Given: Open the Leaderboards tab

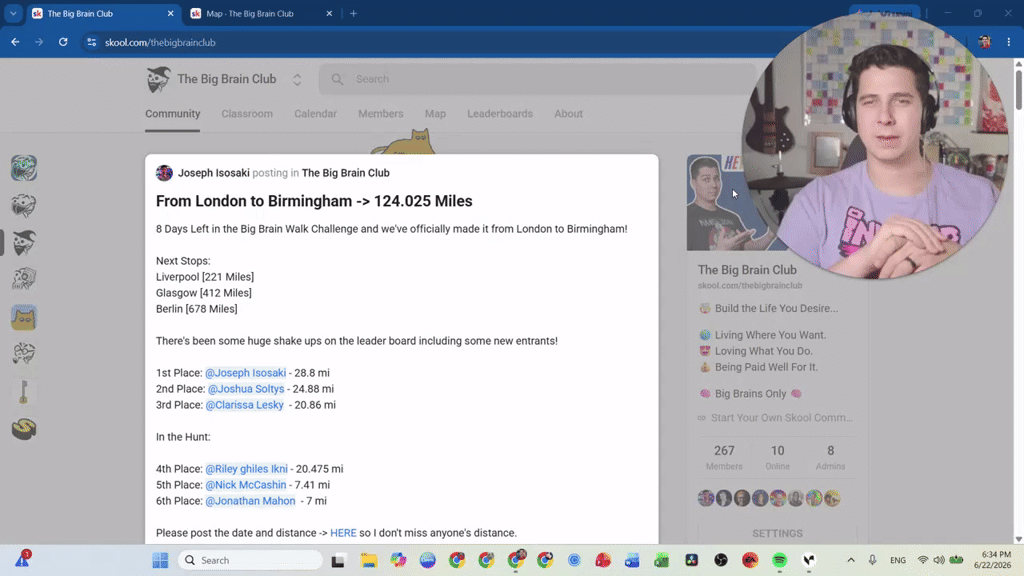Looking at the screenshot, I should pos(500,114).
